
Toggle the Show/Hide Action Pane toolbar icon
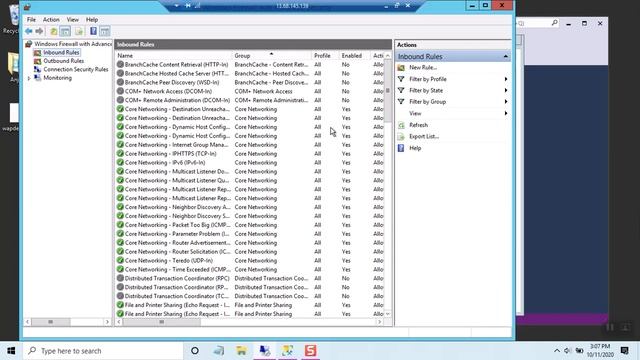coord(104,31)
